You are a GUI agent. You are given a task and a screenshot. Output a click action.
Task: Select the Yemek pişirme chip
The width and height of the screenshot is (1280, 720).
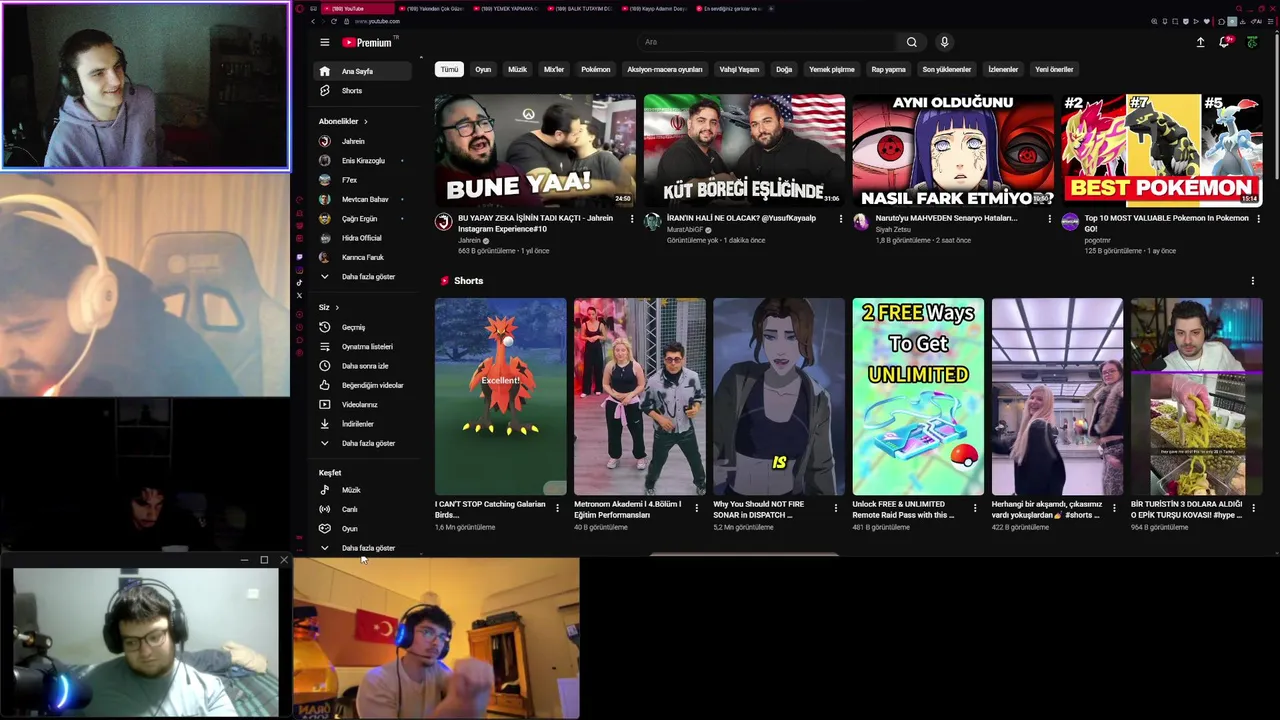(832, 69)
